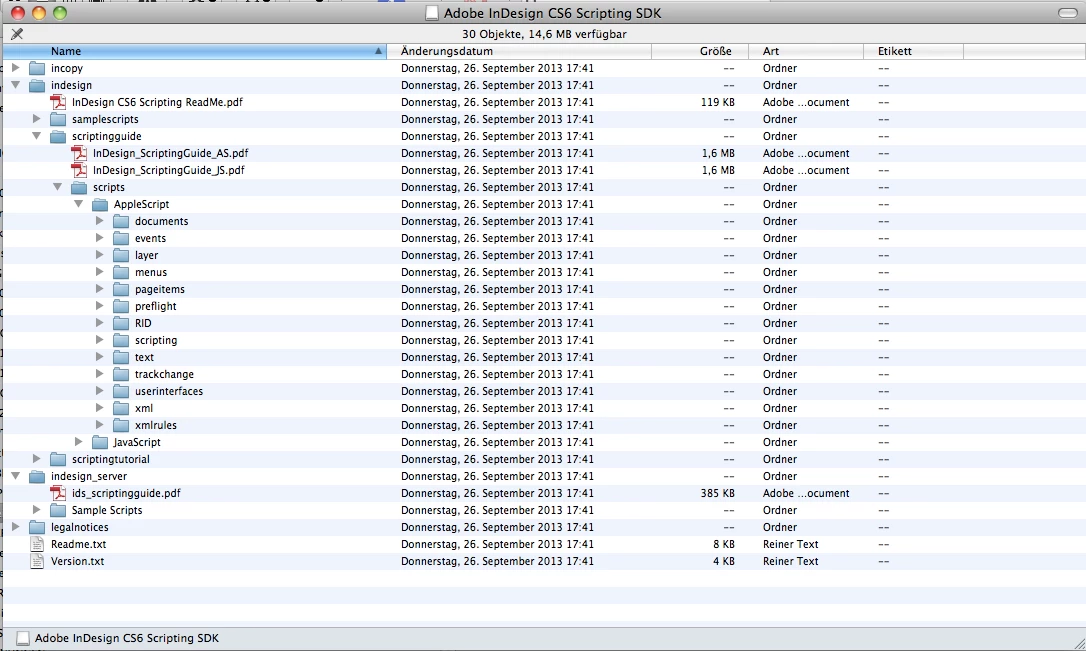Click the scriptingguide folder icon
The width and height of the screenshot is (1086, 651).
tap(58, 136)
